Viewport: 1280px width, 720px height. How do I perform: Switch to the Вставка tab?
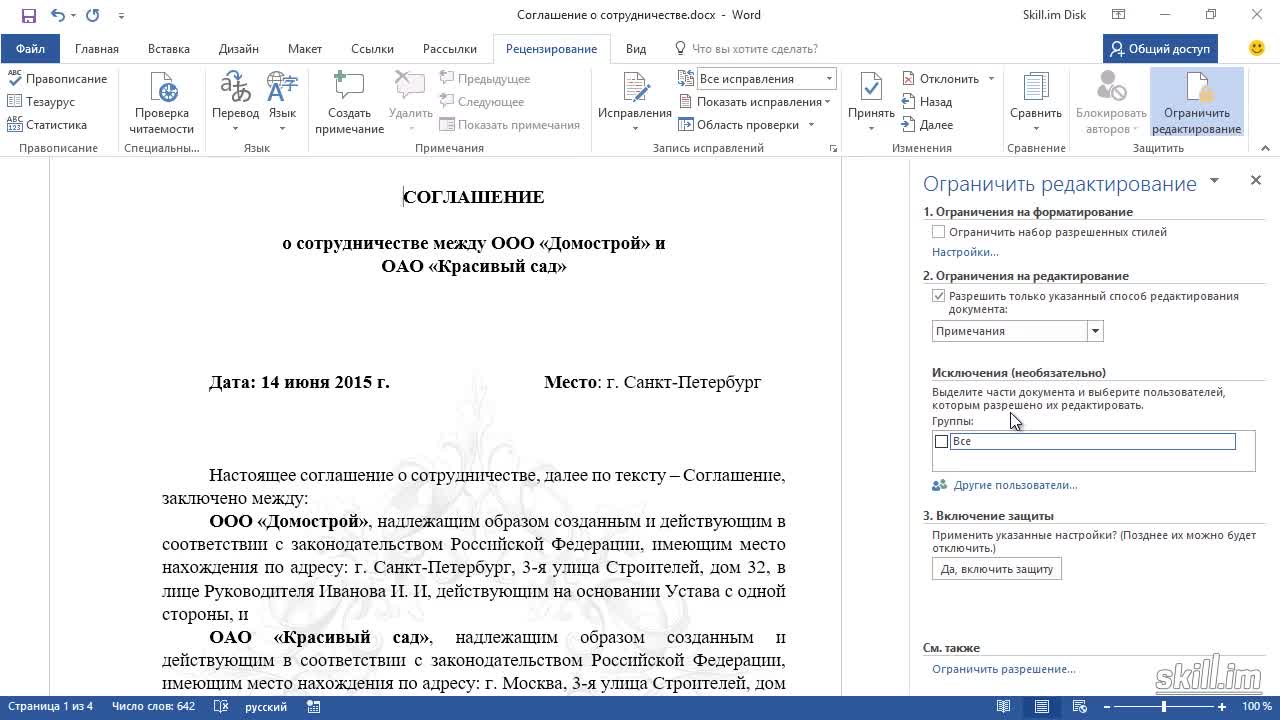(168, 48)
